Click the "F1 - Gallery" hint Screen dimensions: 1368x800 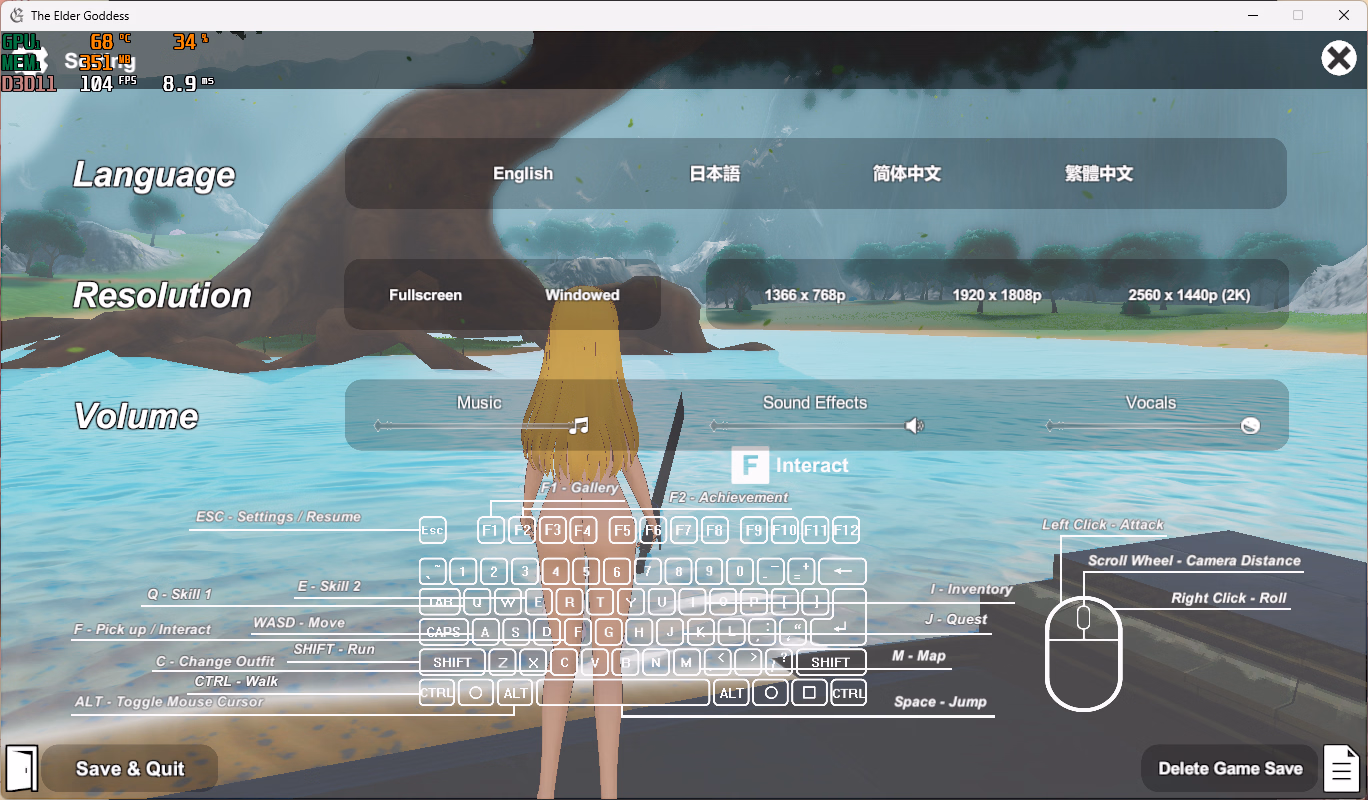(580, 487)
